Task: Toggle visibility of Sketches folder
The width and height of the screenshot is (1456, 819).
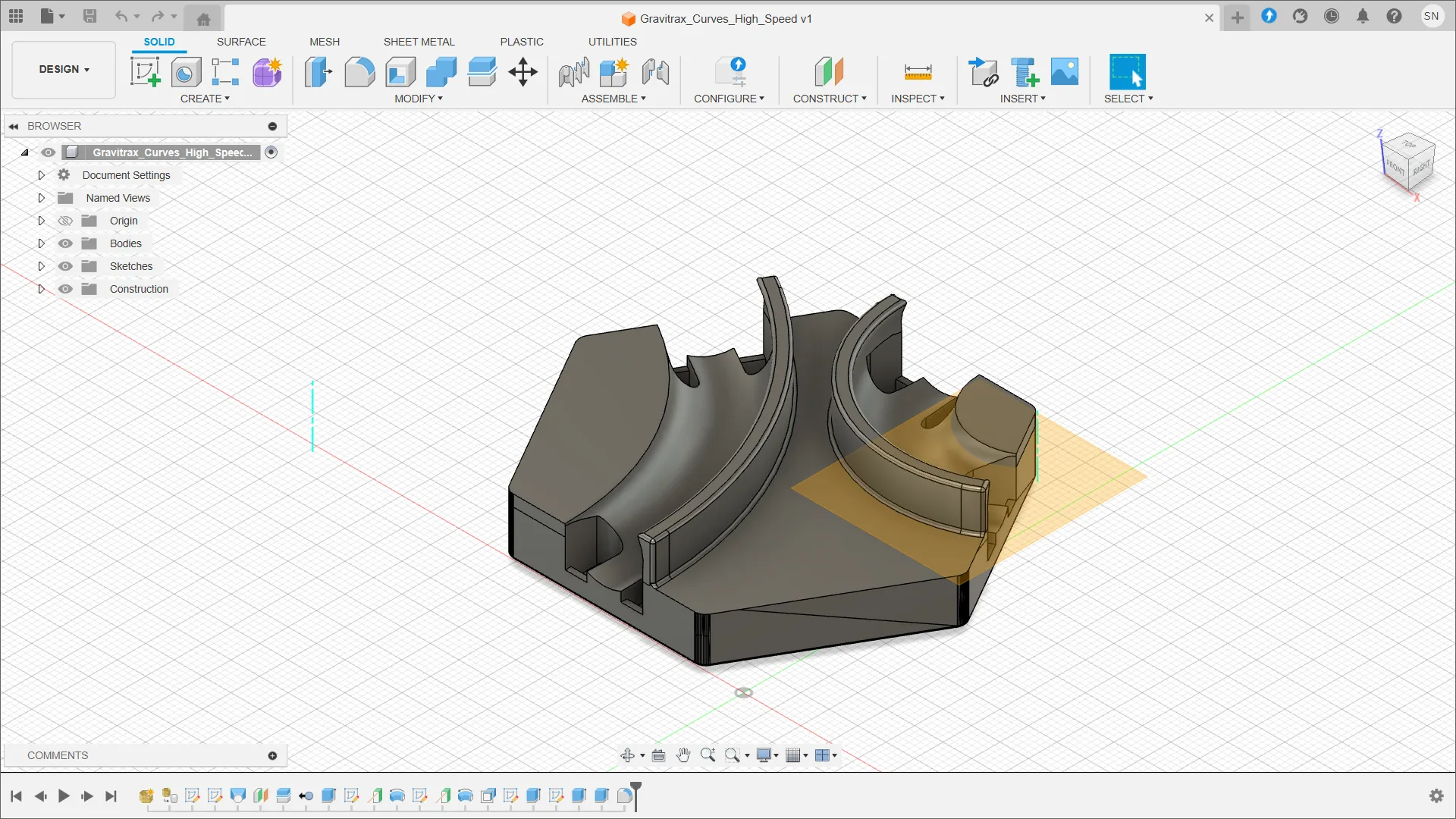Action: [65, 266]
